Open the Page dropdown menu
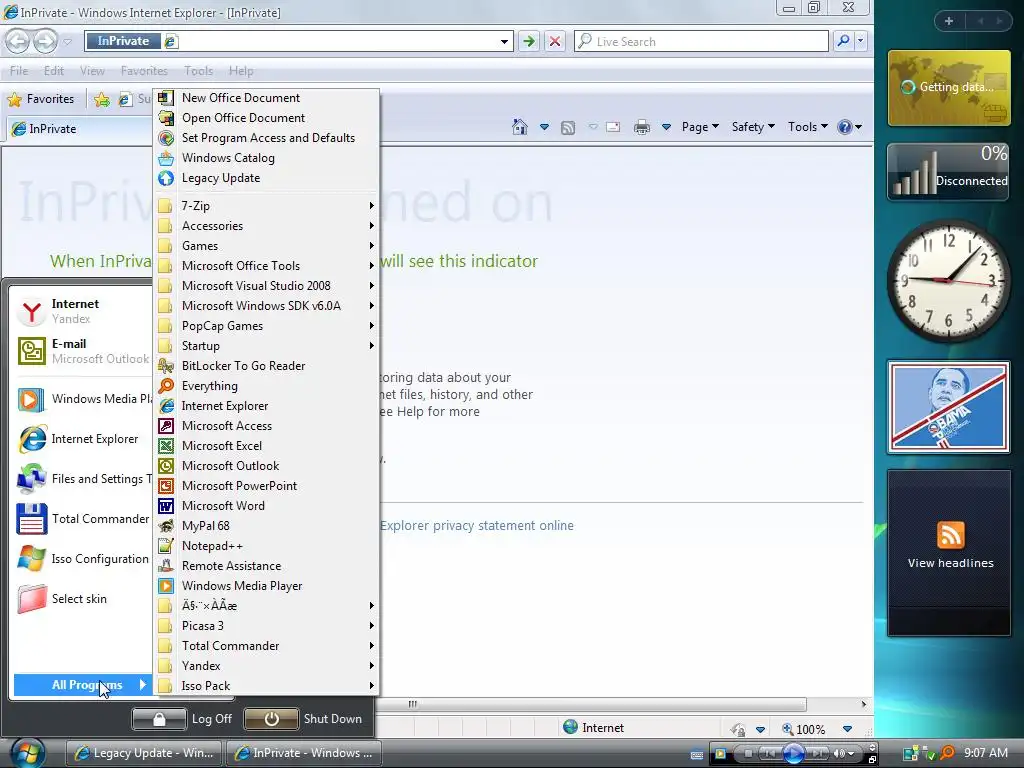This screenshot has width=1024, height=768. point(700,127)
